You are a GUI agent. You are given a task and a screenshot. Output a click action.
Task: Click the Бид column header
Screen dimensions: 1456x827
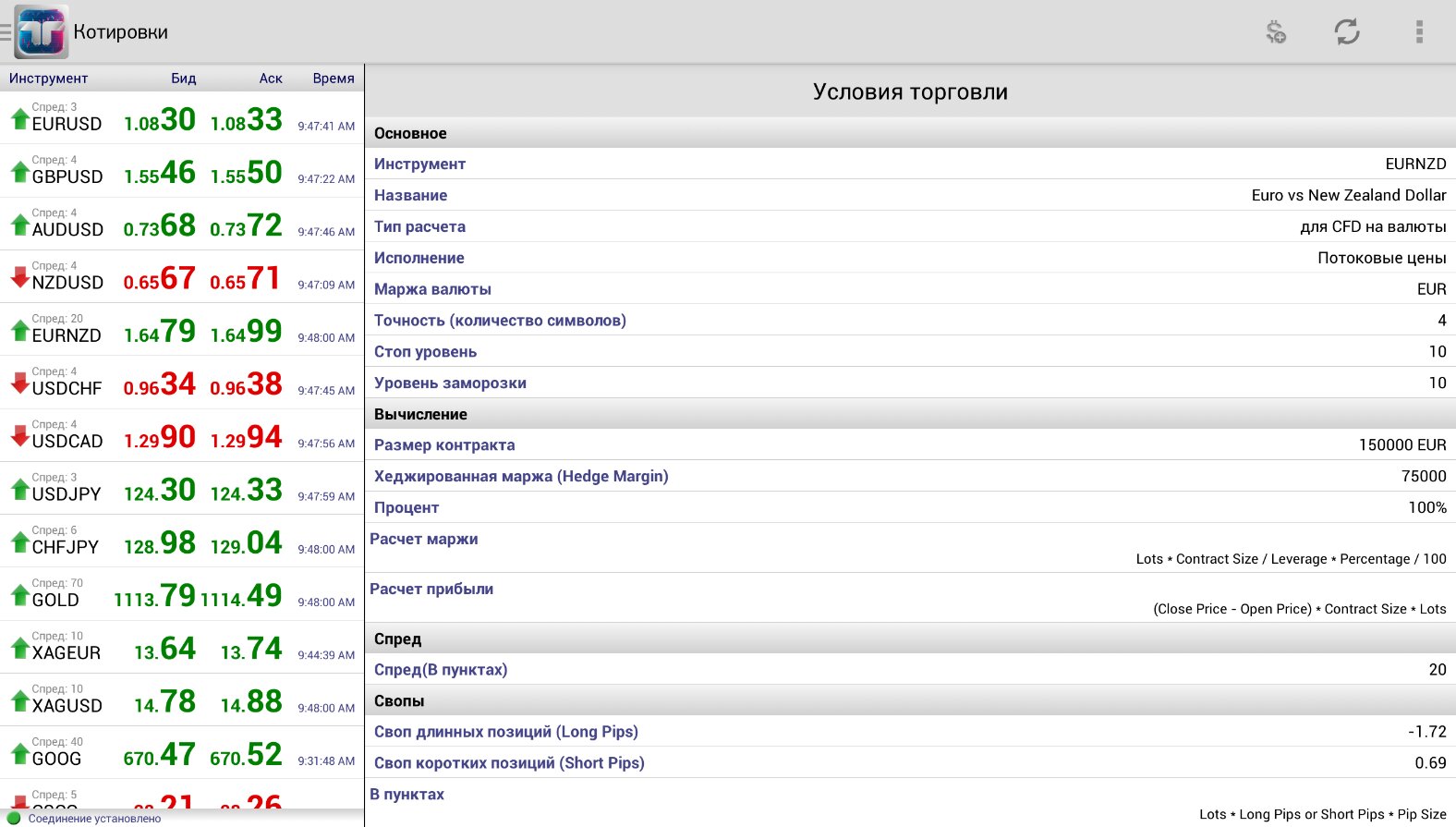coord(183,79)
